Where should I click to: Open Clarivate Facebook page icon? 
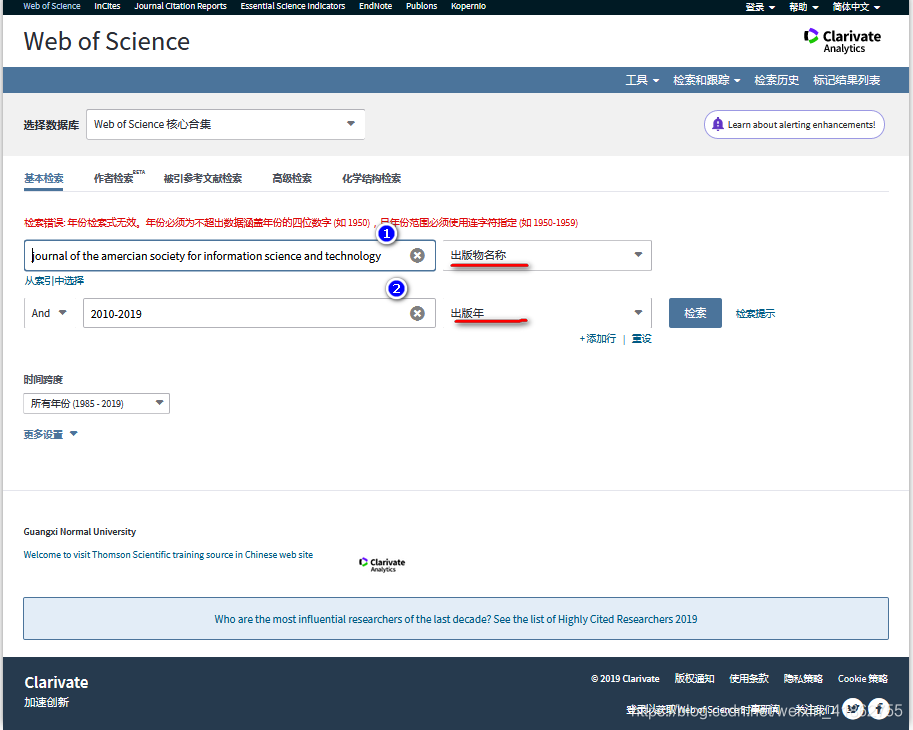[879, 708]
